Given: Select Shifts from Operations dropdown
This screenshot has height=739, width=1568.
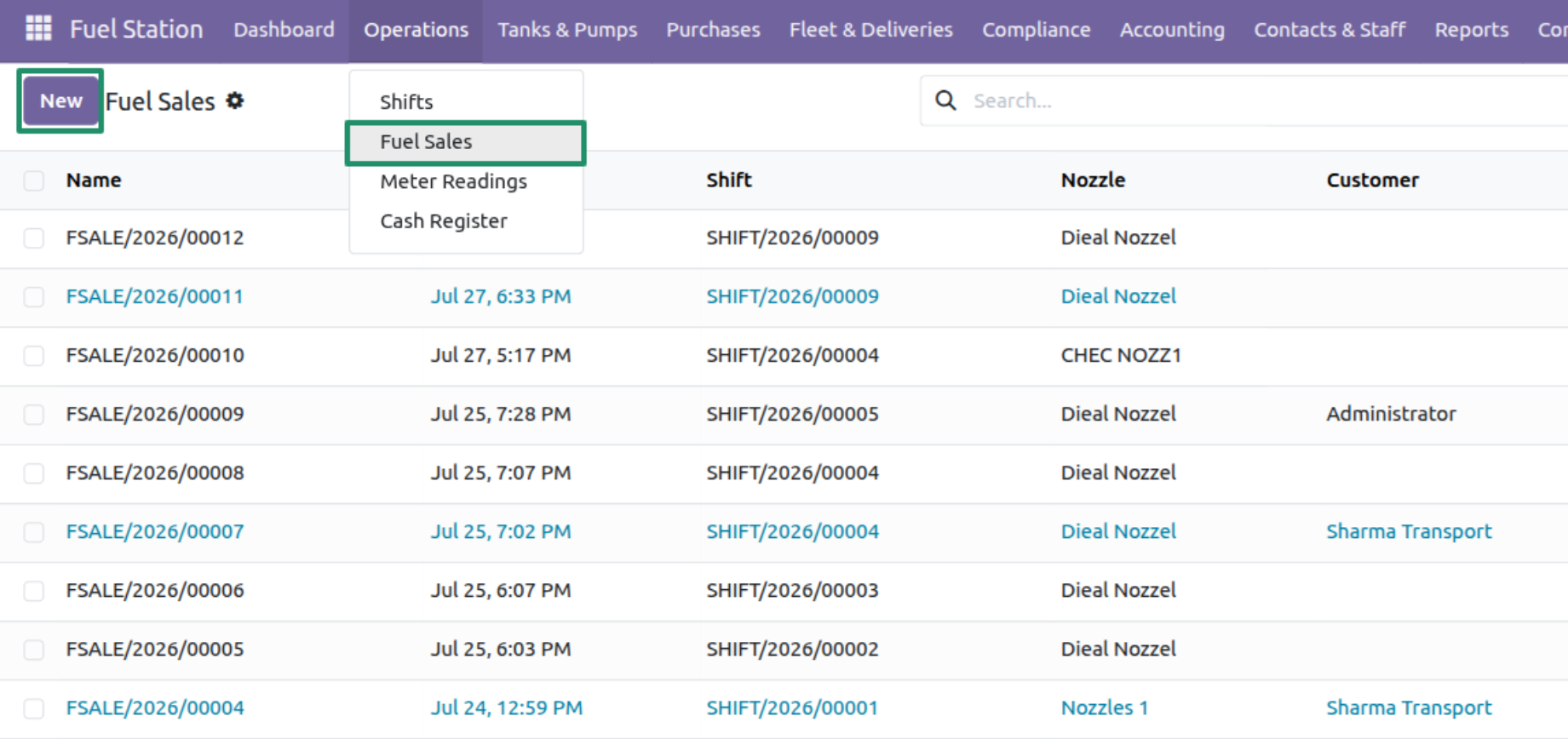Looking at the screenshot, I should (x=466, y=102).
